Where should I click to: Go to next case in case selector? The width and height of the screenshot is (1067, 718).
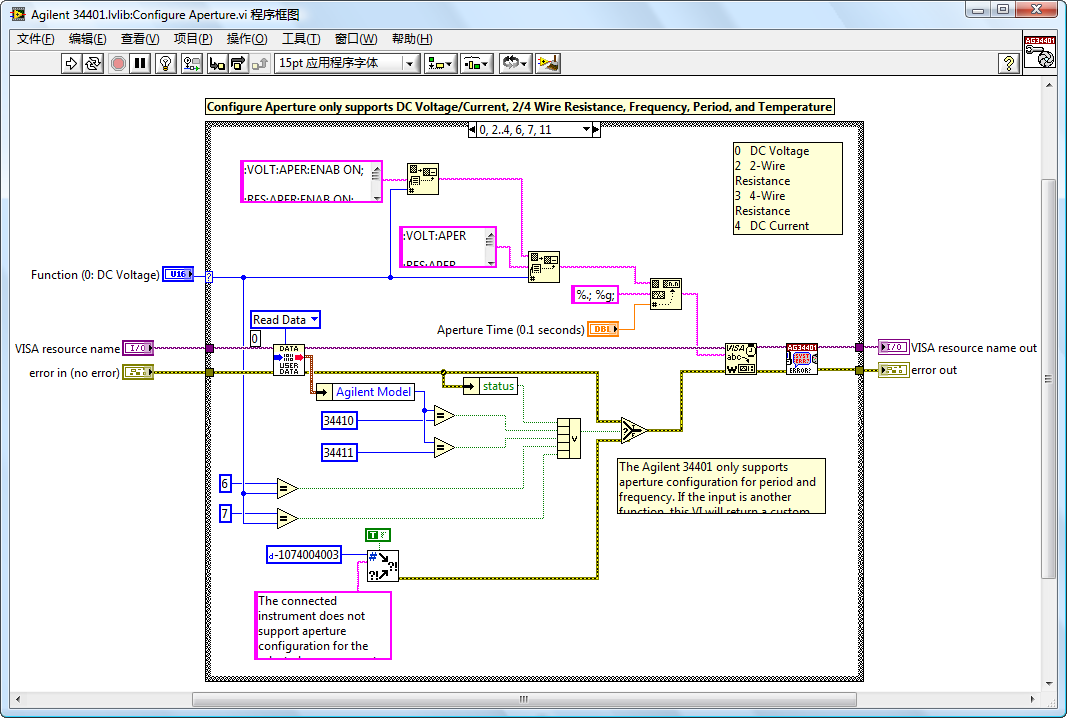(595, 130)
